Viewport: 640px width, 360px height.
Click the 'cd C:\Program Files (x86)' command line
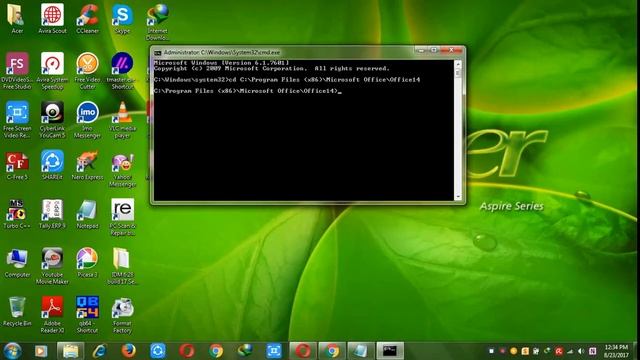click(287, 80)
